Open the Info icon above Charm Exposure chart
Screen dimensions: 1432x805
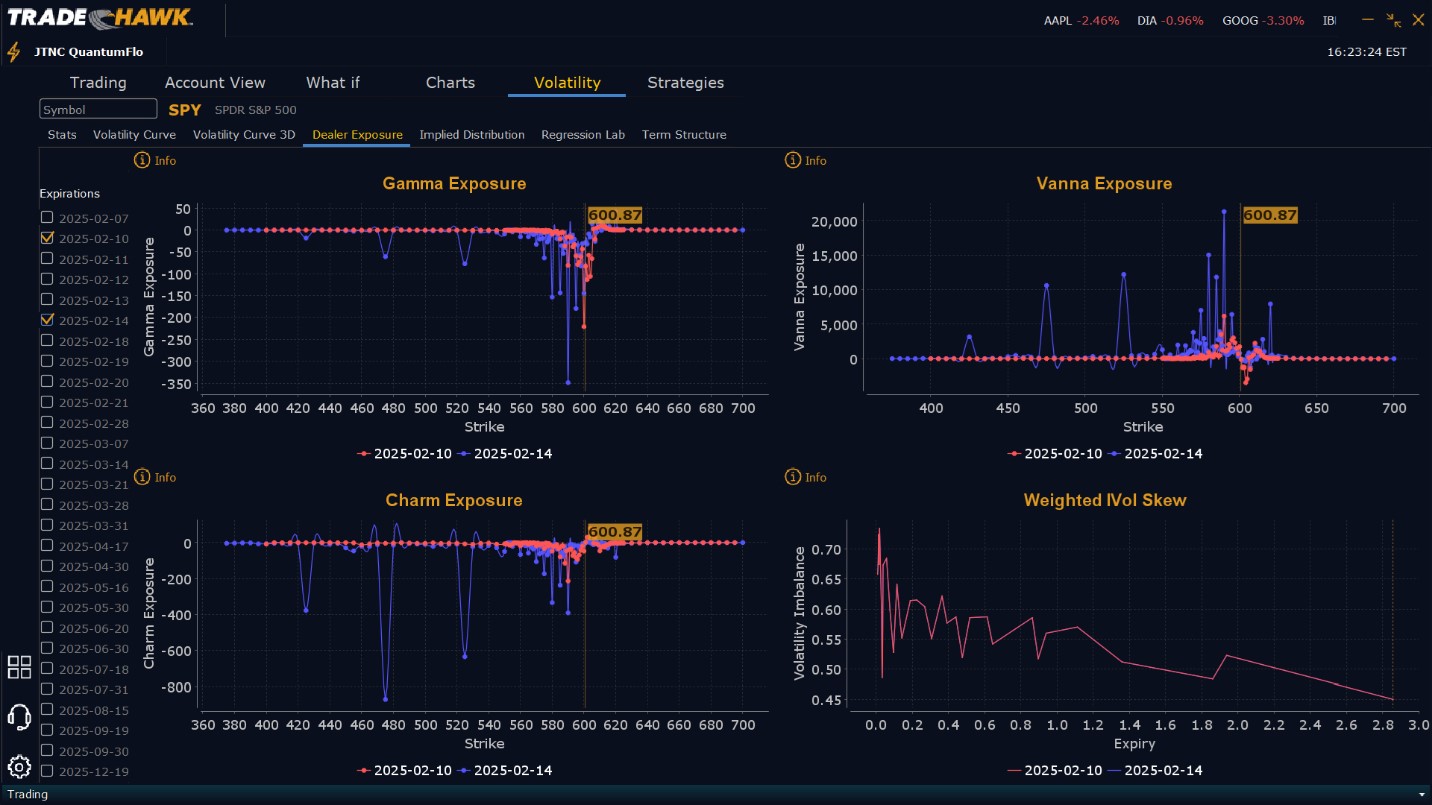tap(141, 477)
